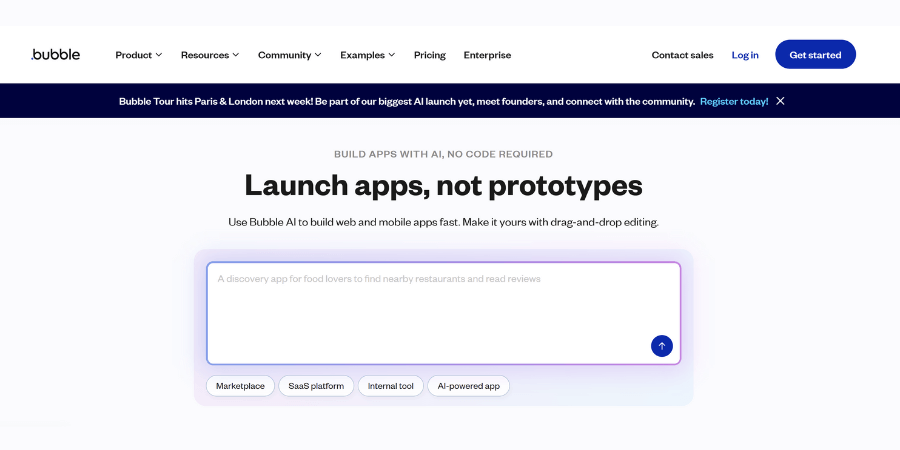Viewport: 900px width, 450px height.
Task: Dismiss the Bubble Tour announcement banner
Action: coord(780,101)
